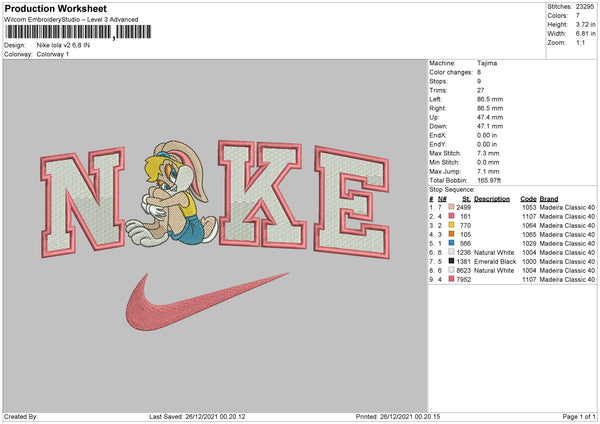Select the blue swatch for thread 566
Viewport: 600px width, 424px height.
coord(451,242)
